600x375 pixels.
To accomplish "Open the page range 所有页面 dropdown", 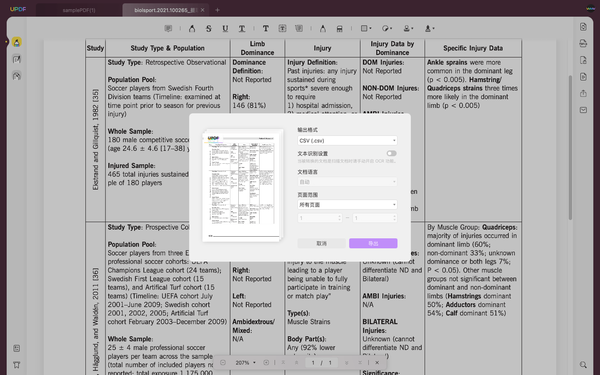I will pyautogui.click(x=347, y=205).
